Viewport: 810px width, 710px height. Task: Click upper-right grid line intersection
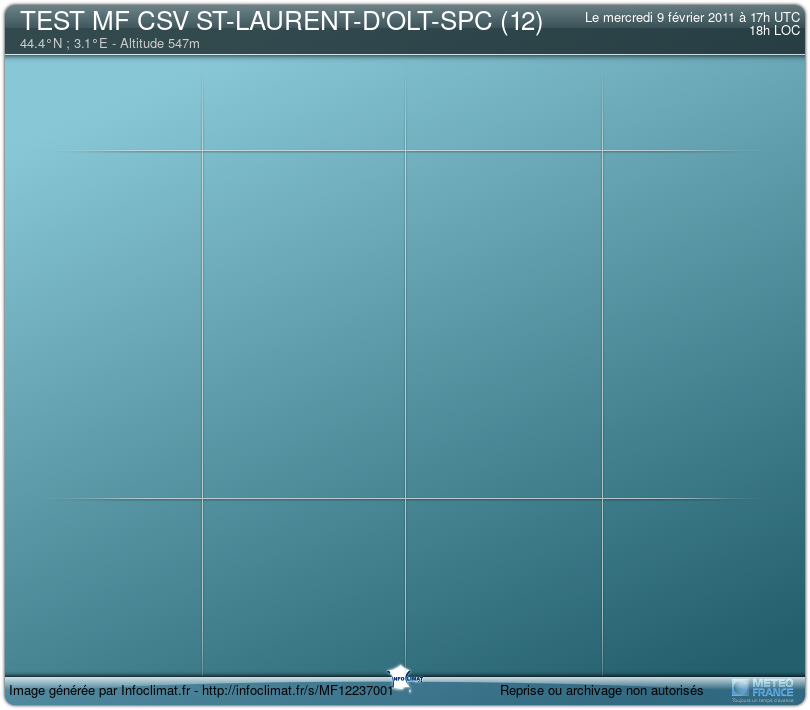point(602,151)
